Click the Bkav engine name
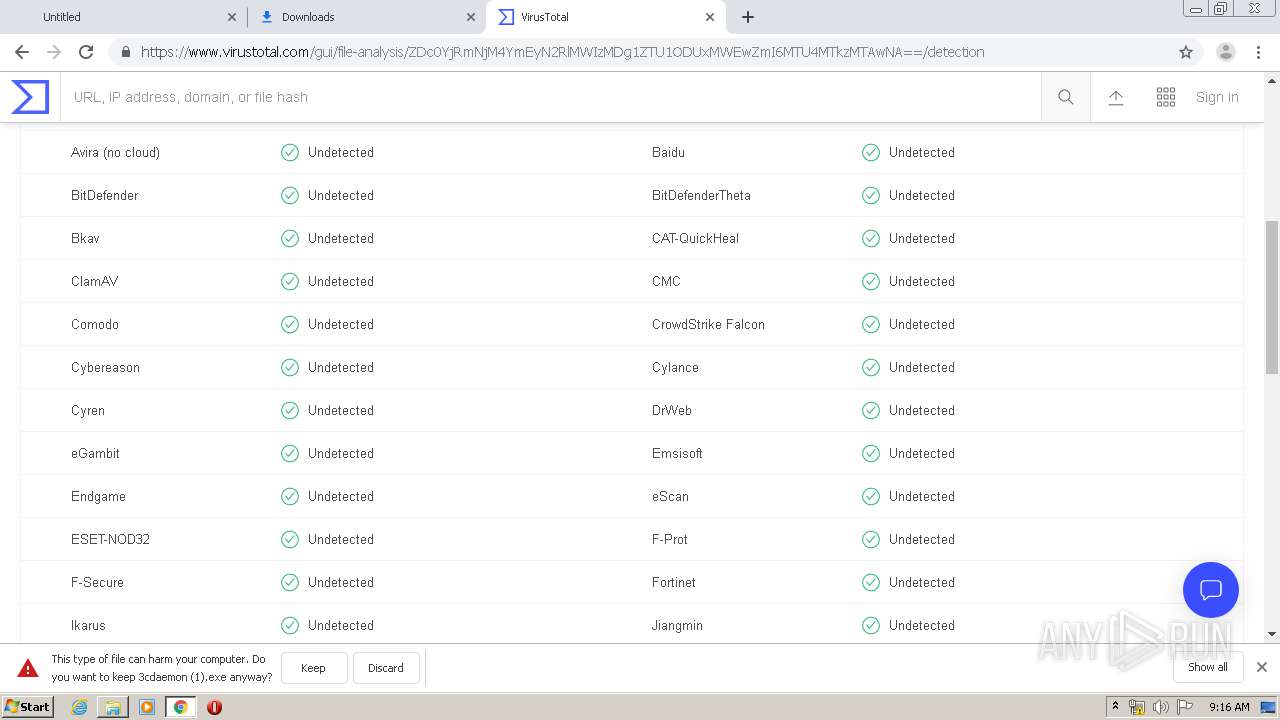The image size is (1280, 720). [x=85, y=238]
